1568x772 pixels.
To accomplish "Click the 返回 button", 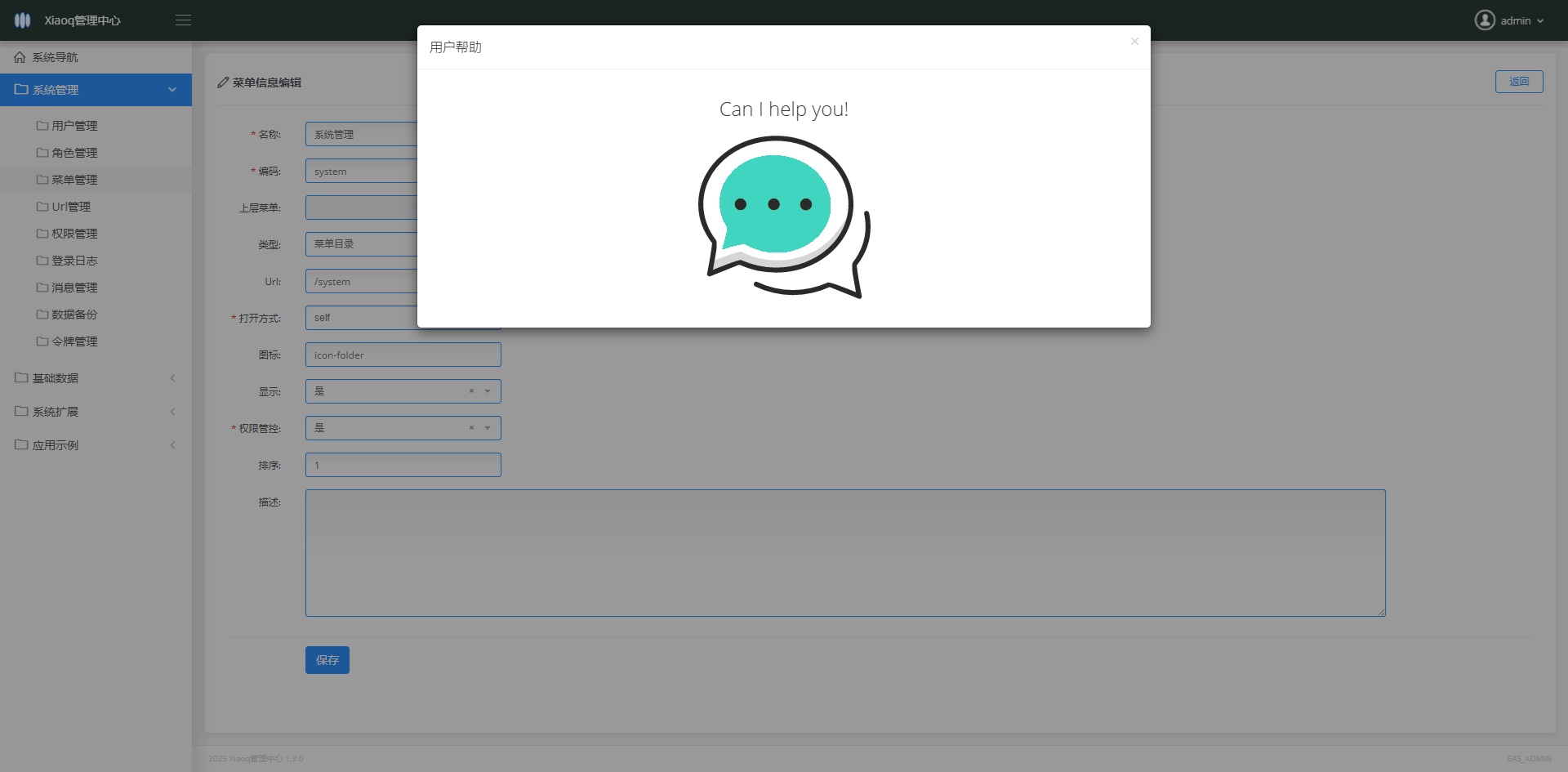I will [1518, 82].
